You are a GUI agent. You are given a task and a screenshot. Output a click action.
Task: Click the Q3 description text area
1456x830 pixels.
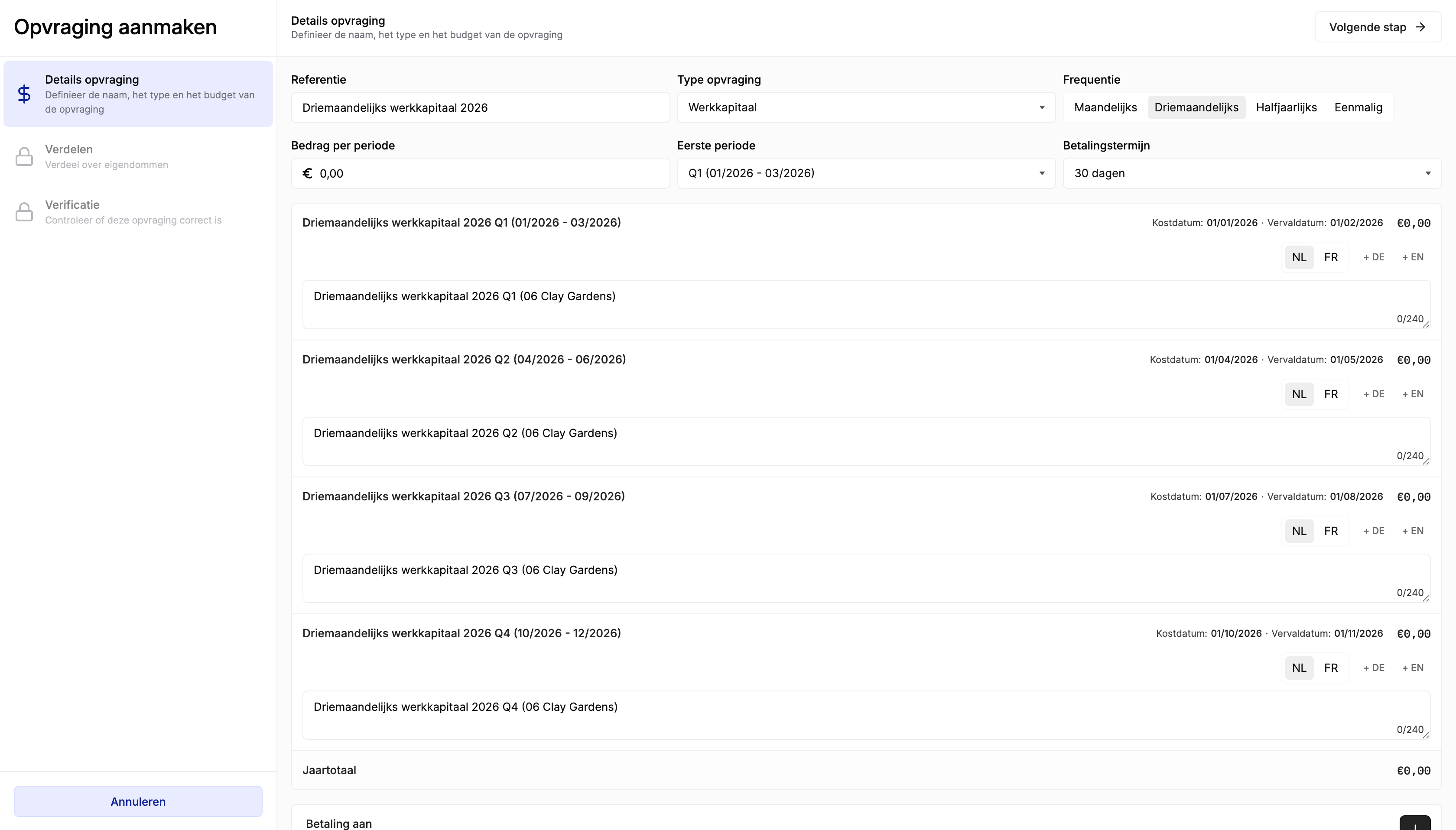click(866, 578)
